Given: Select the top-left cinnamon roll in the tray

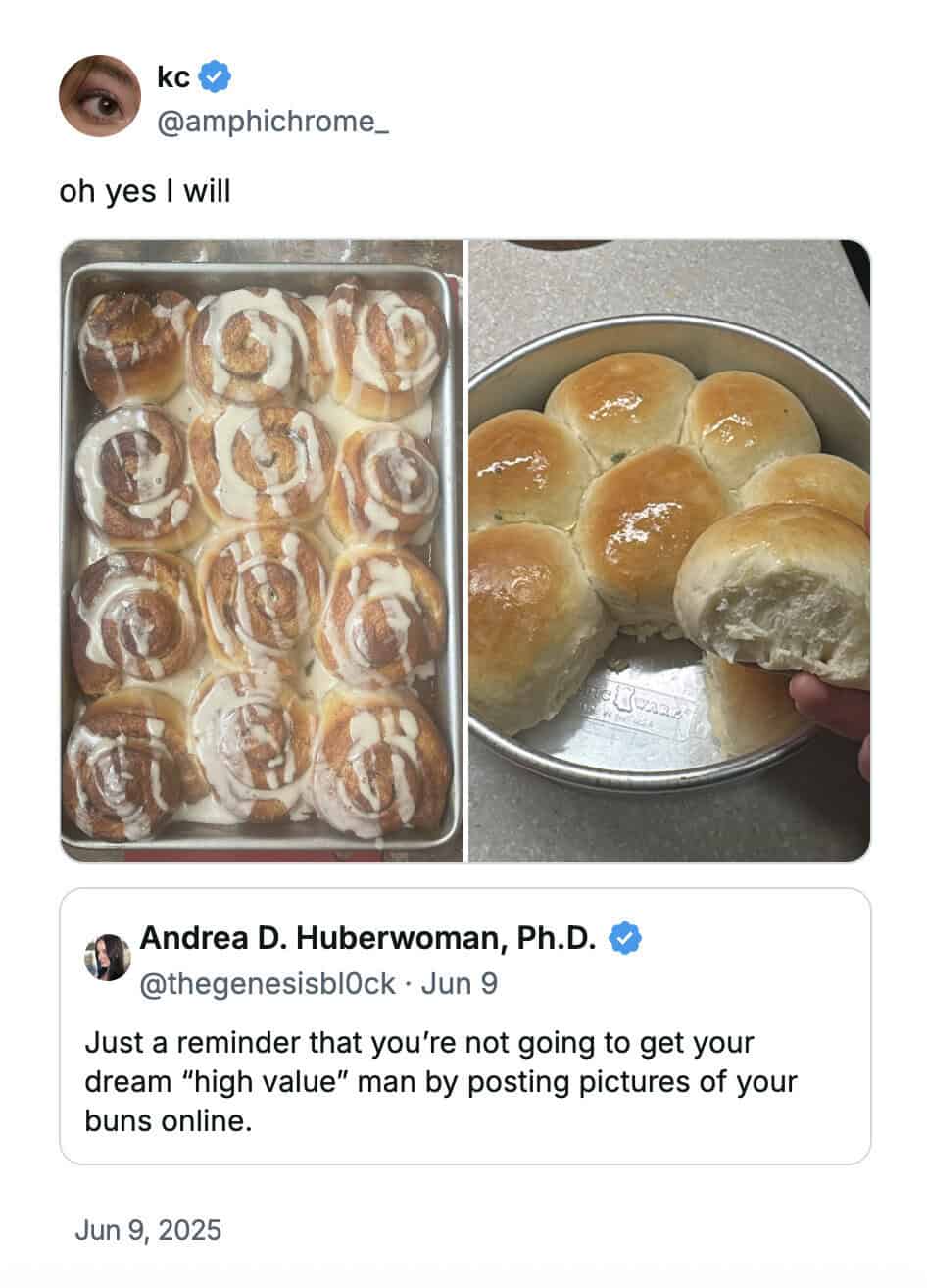Looking at the screenshot, I should (136, 347).
